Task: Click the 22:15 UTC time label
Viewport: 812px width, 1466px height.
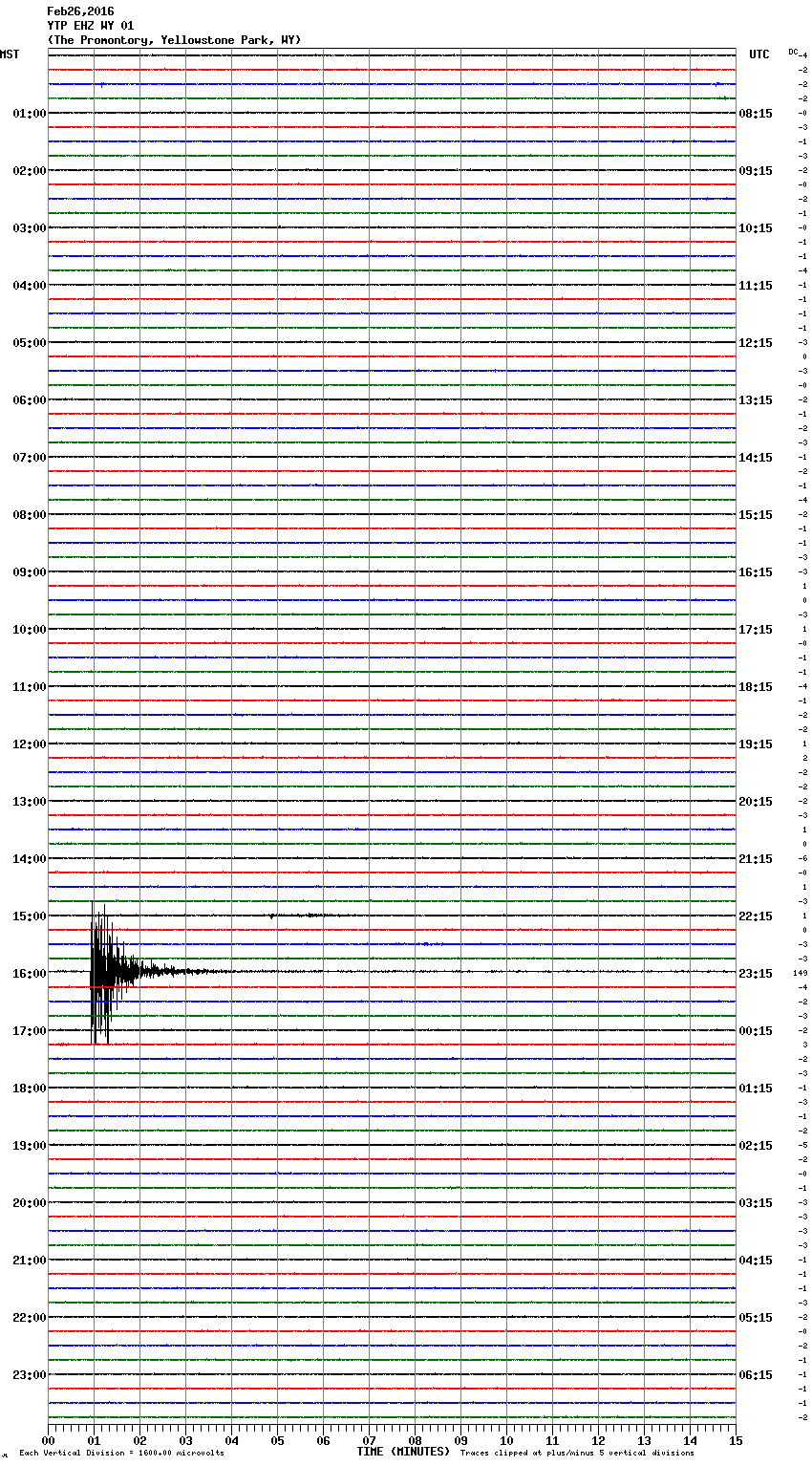Action: [756, 916]
